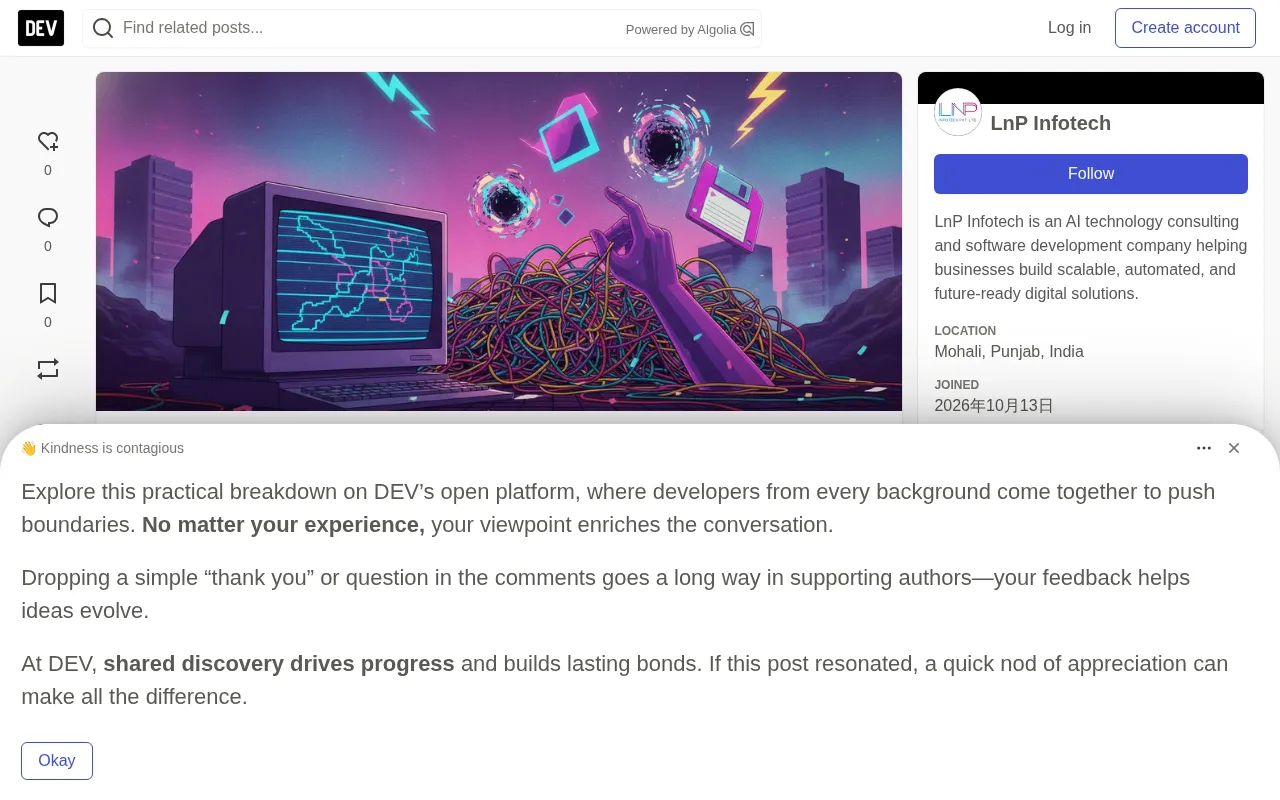Click the Algolia logo icon
The image size is (1280, 800).
747,29
